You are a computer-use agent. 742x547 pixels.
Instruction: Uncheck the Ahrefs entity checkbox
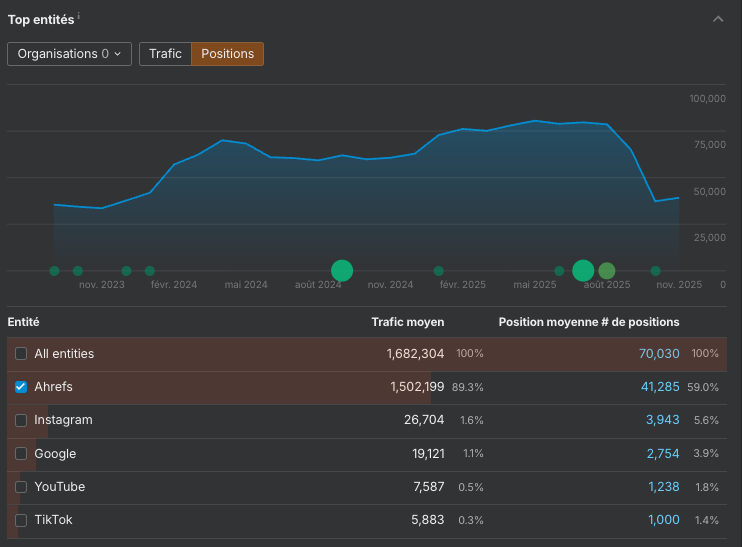pos(21,387)
